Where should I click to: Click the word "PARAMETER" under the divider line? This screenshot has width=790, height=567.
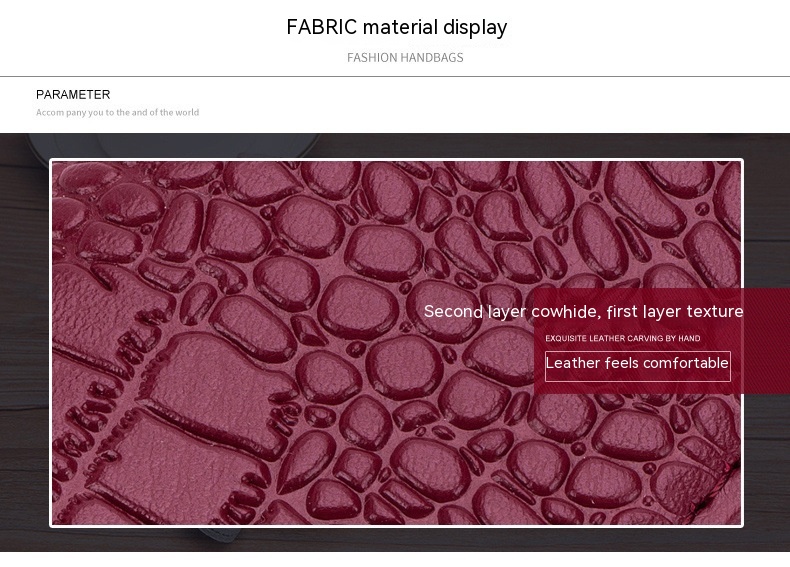73,95
